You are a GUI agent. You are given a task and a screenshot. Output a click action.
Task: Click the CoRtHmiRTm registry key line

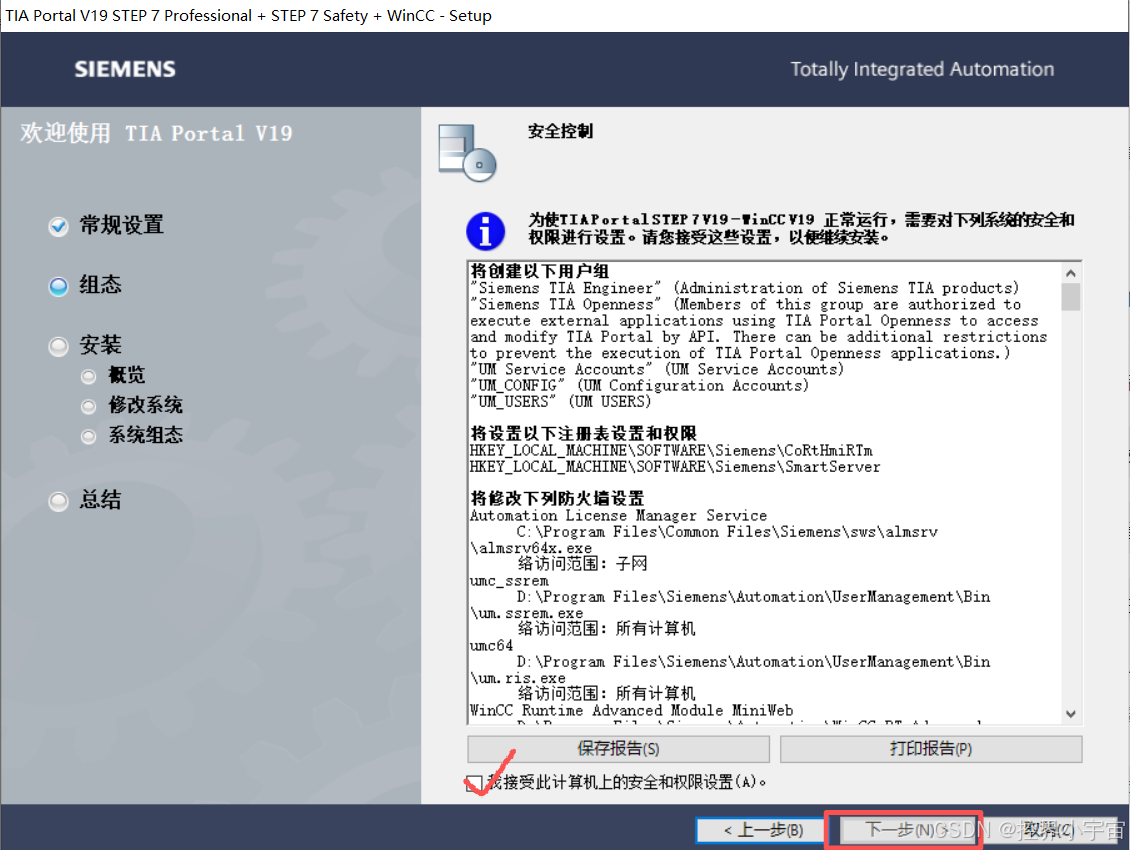[x=671, y=451]
